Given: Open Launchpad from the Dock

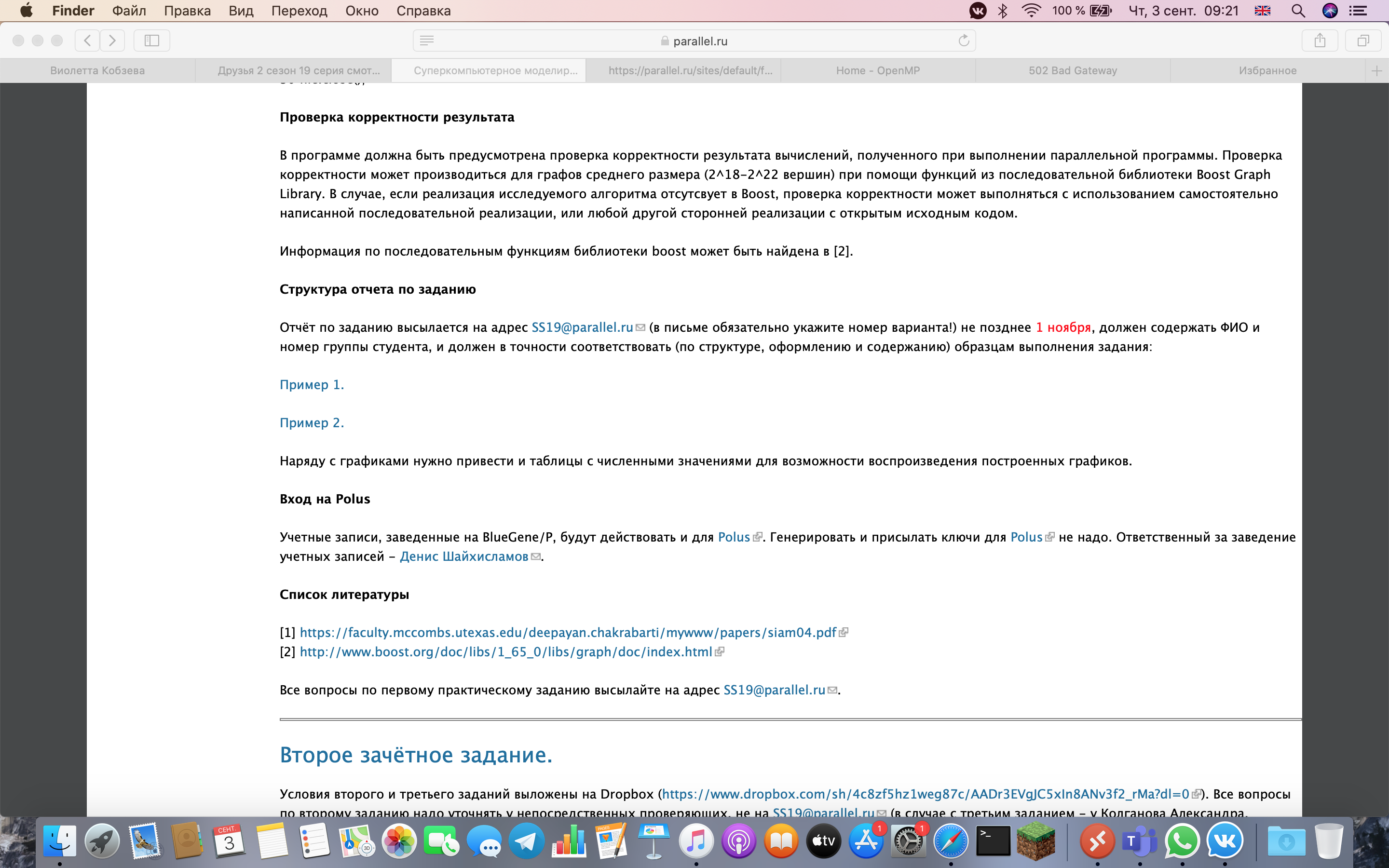Looking at the screenshot, I should [102, 841].
